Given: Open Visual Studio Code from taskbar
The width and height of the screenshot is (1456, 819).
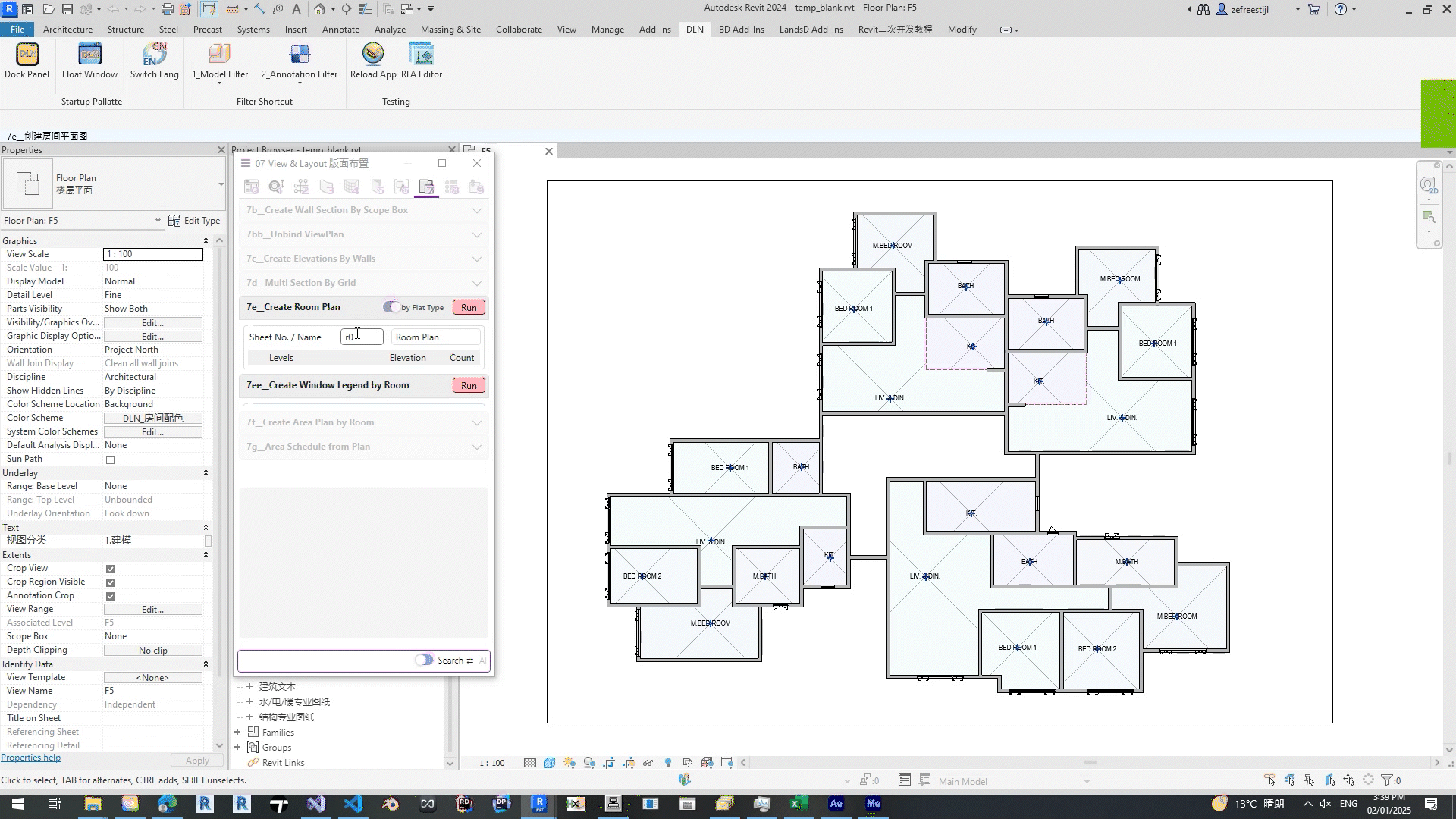Looking at the screenshot, I should (353, 804).
